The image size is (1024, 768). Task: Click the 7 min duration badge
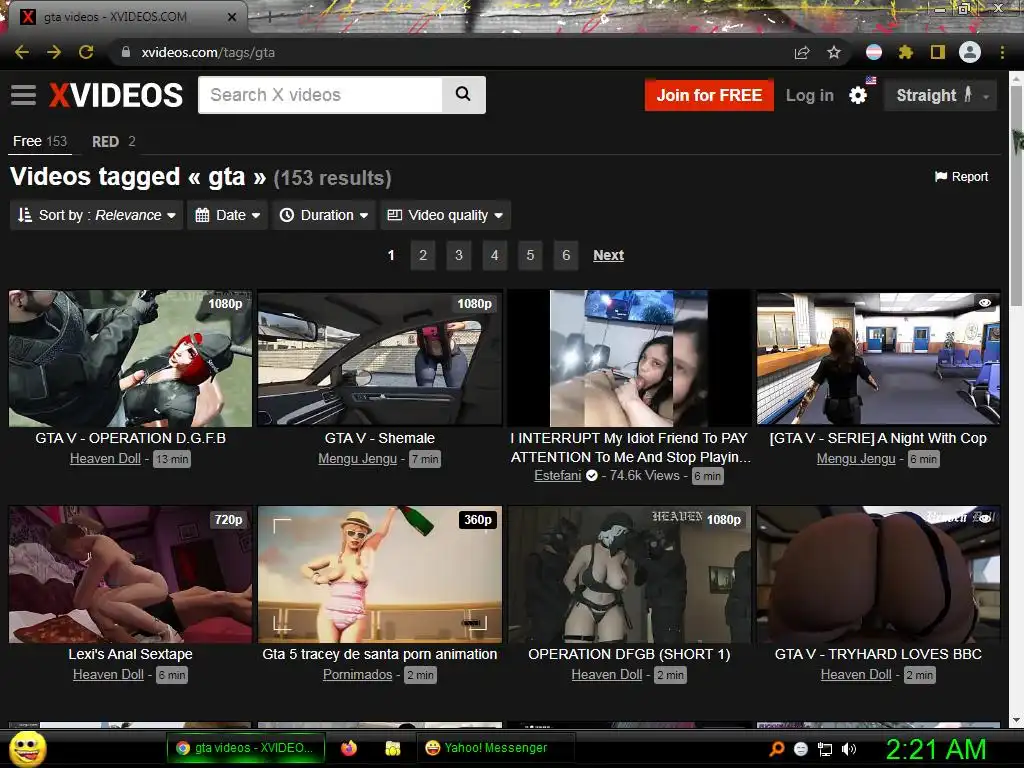[x=425, y=459]
